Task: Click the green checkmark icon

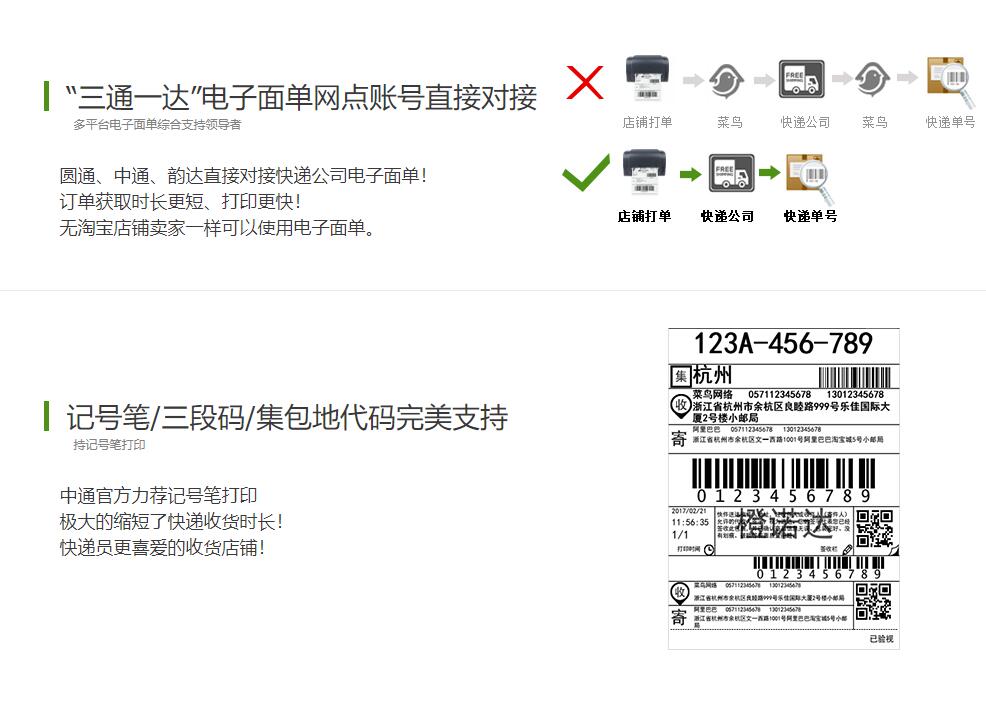Action: 585,172
